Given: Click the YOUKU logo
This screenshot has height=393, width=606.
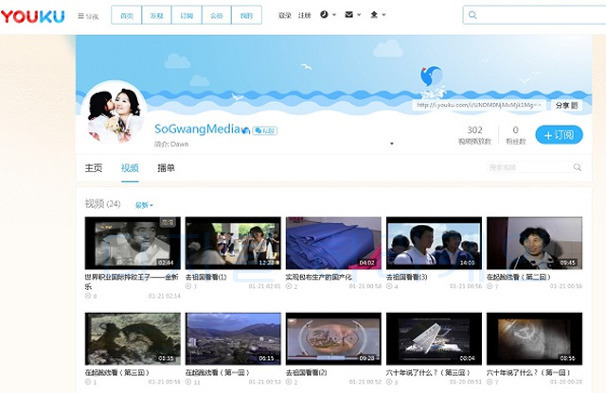Looking at the screenshot, I should click(32, 16).
